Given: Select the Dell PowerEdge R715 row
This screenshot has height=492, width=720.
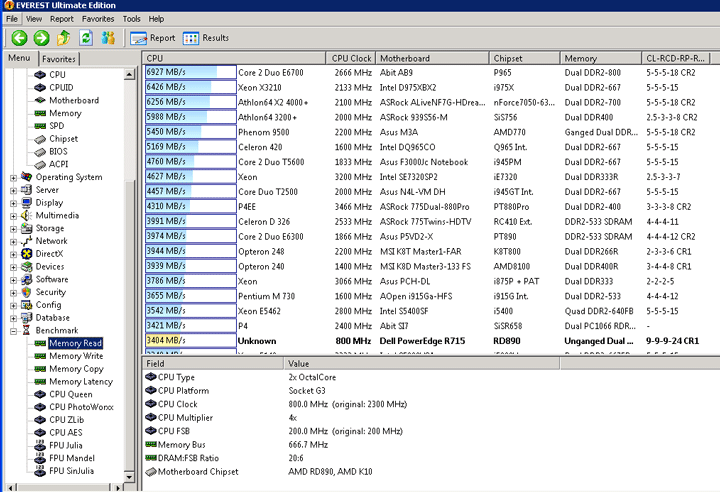Looking at the screenshot, I should point(432,341).
